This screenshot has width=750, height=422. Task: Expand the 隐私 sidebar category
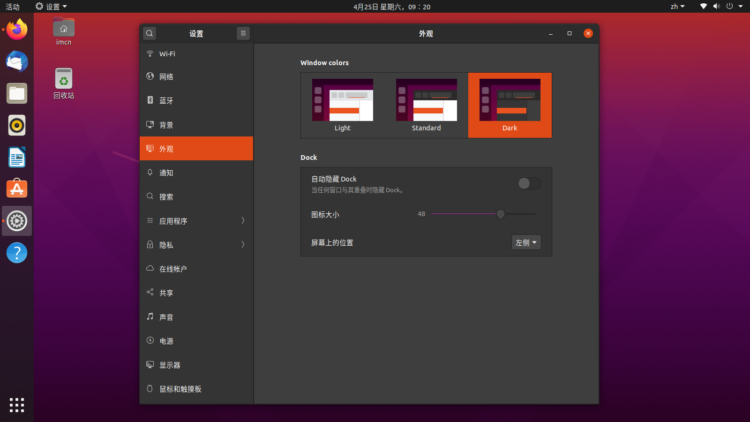click(196, 245)
